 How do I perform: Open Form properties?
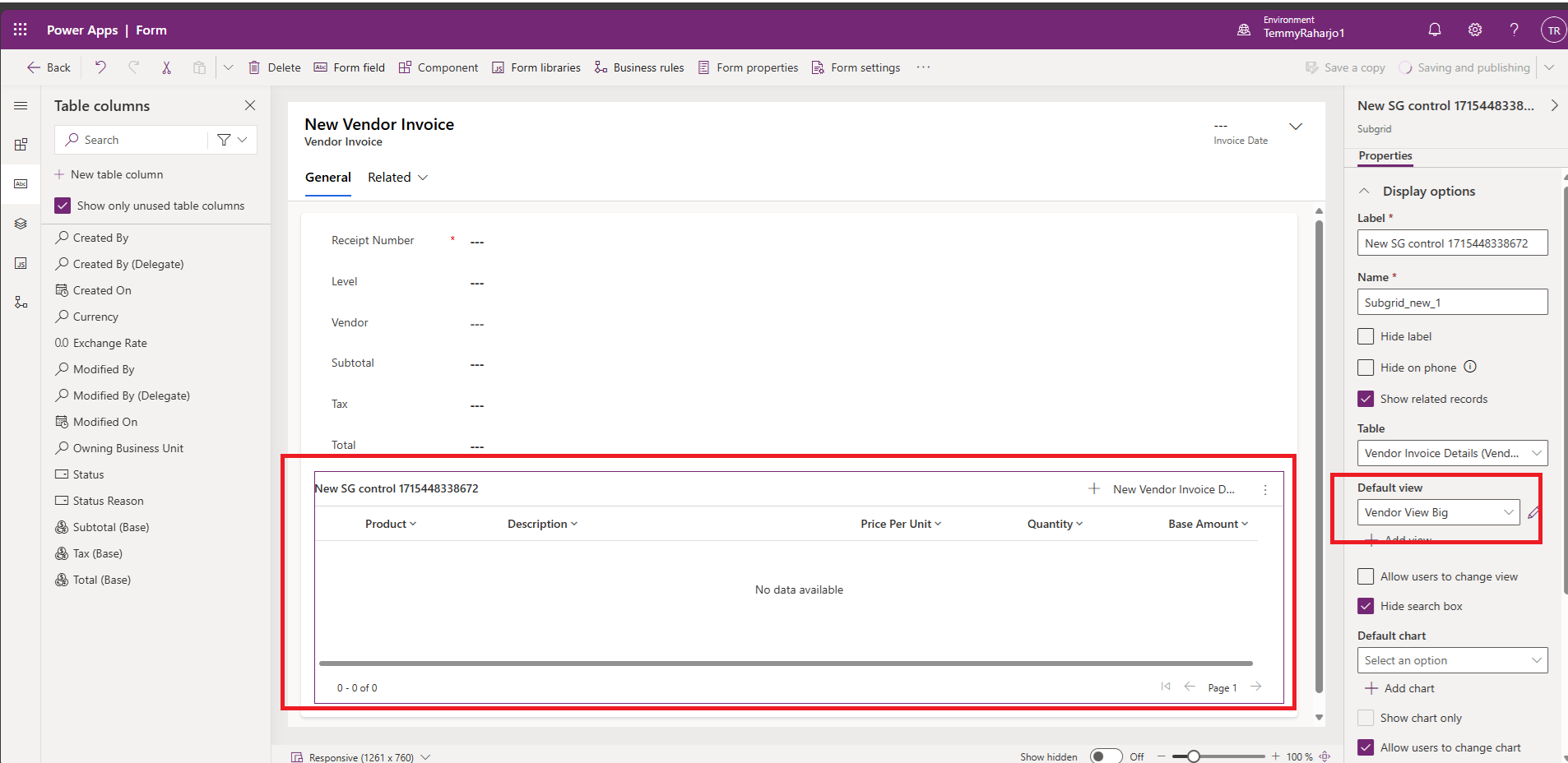tap(748, 67)
